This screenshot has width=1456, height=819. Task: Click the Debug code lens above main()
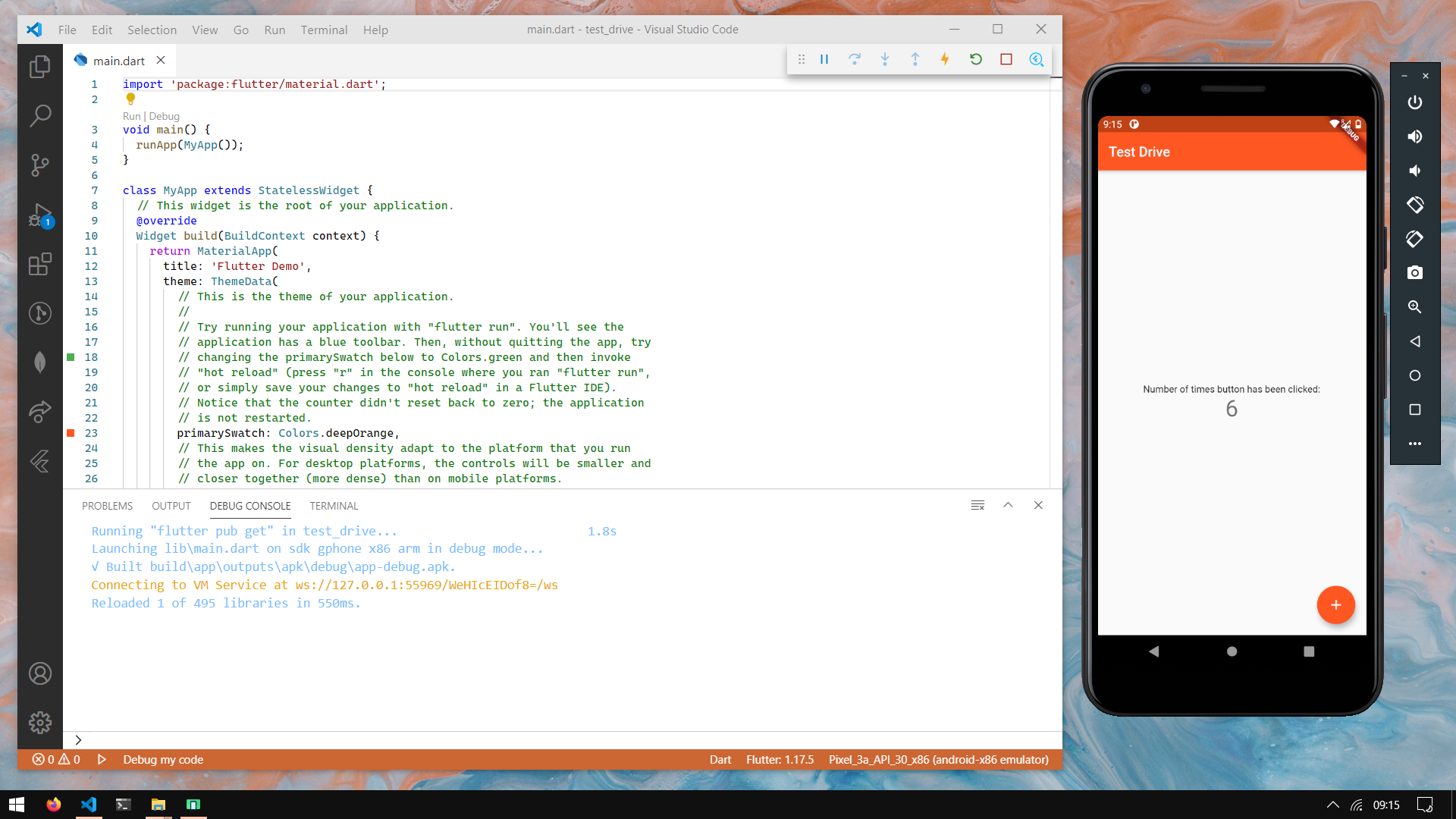click(x=165, y=116)
